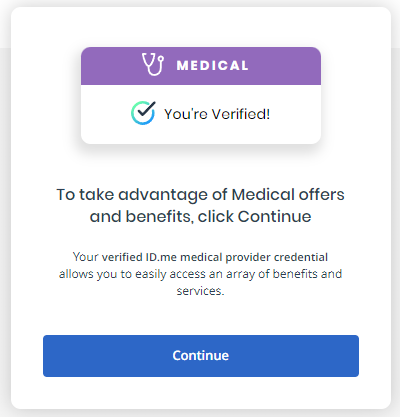The height and width of the screenshot is (417, 400).
Task: Click the word "Your" starting the description
Action: click(85, 257)
